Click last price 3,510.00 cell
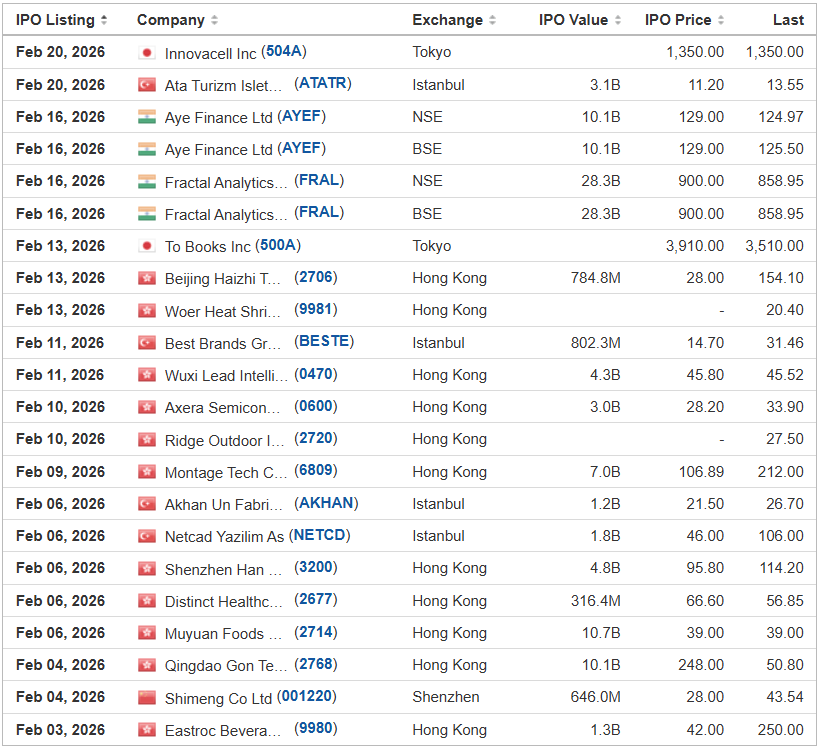The width and height of the screenshot is (822, 751). tap(774, 246)
